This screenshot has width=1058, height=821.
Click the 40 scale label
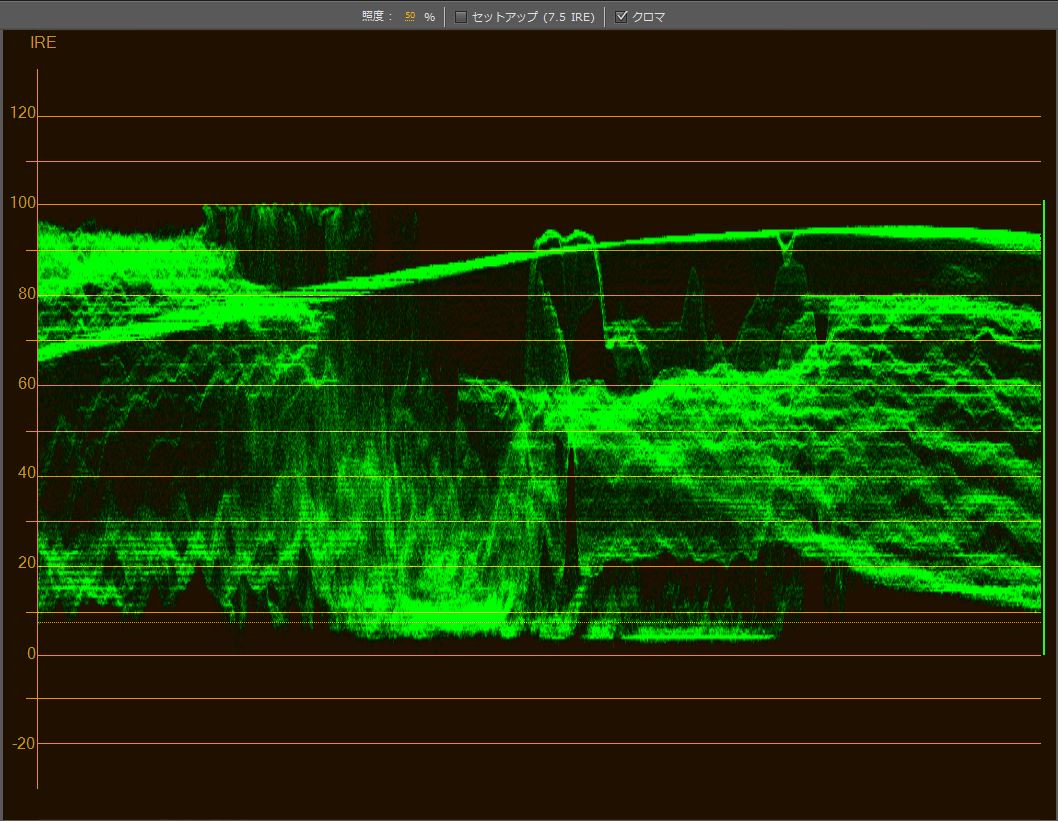click(26, 474)
